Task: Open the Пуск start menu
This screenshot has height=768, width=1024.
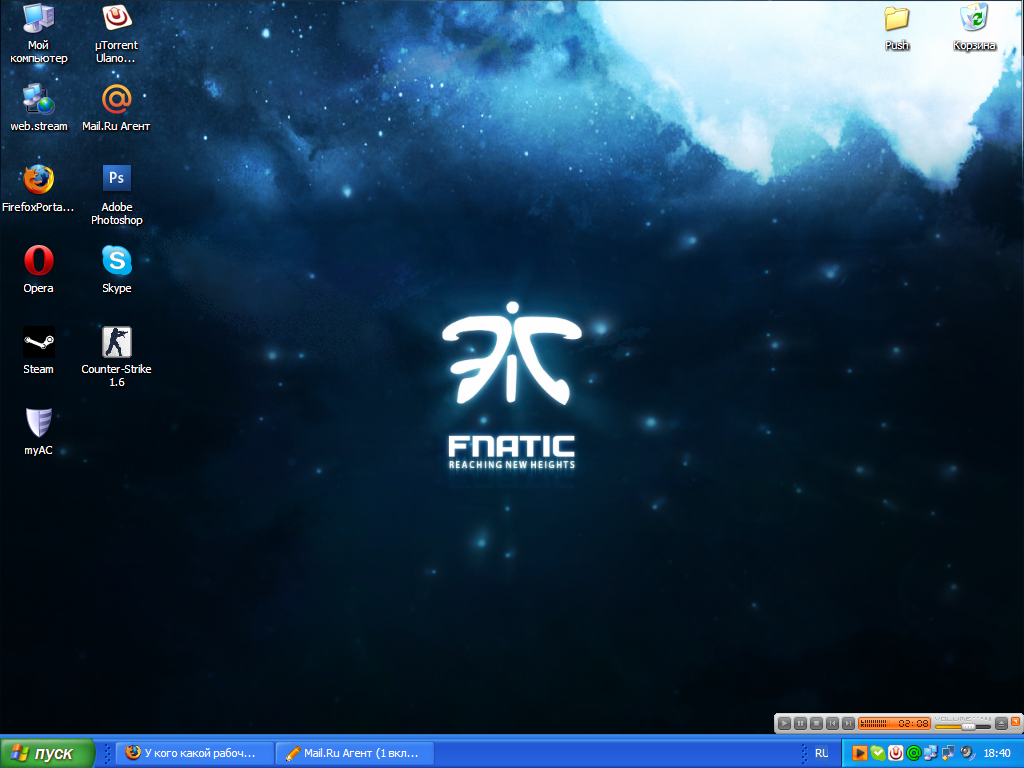Action: pos(48,753)
